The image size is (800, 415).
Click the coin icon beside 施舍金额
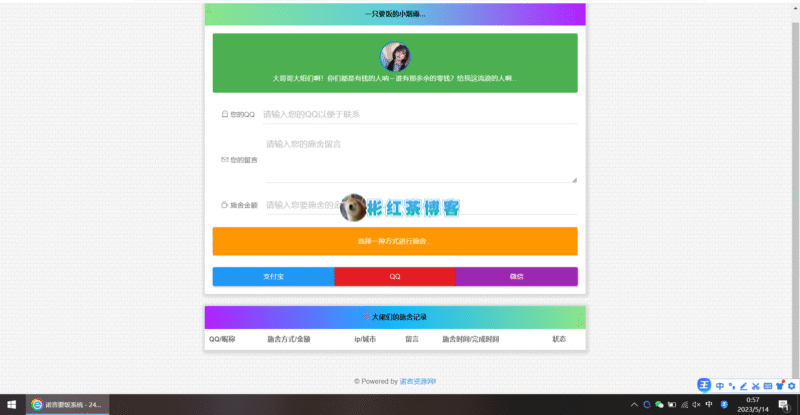(224, 205)
